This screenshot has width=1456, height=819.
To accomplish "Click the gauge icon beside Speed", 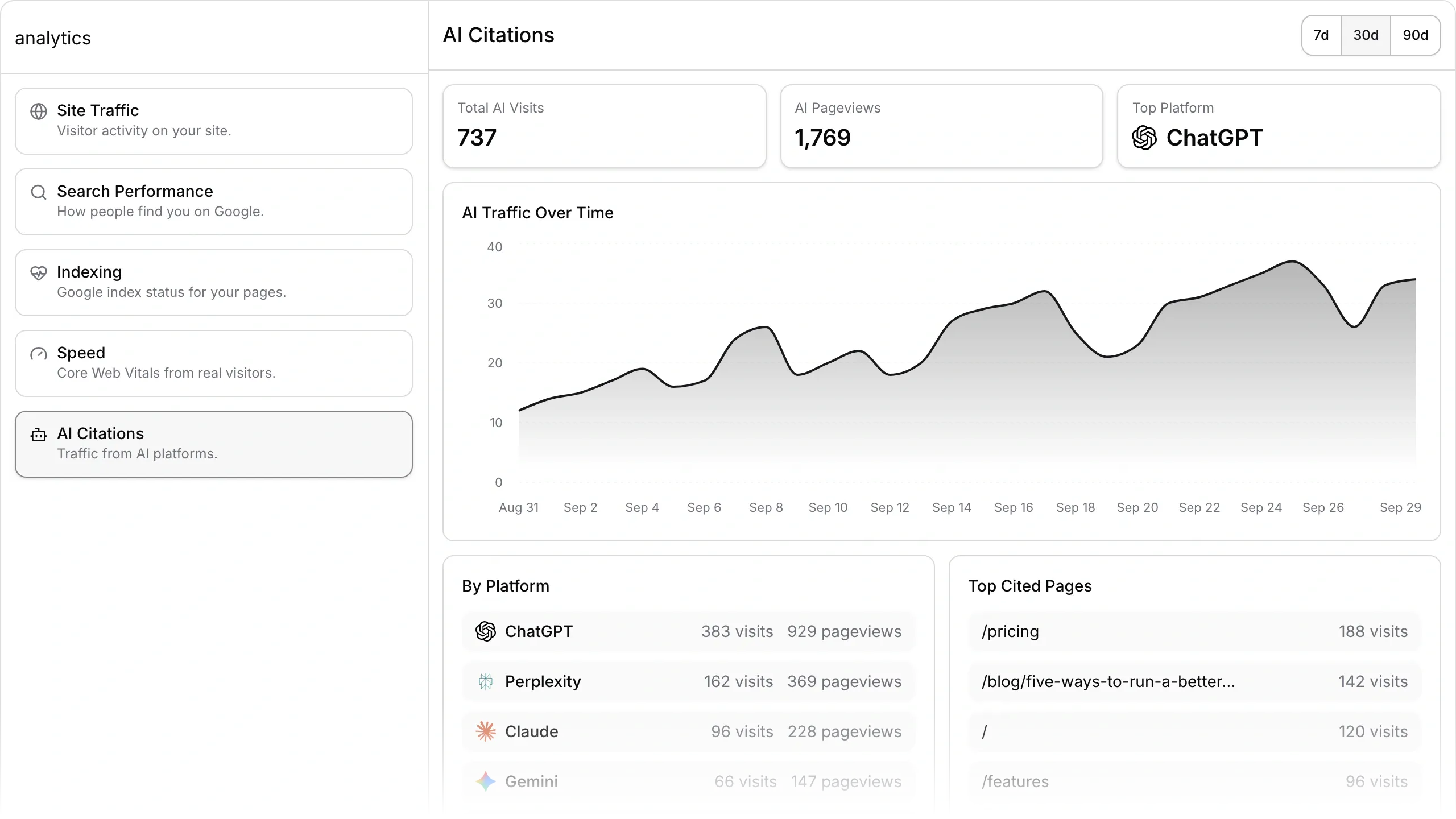I will (39, 354).
